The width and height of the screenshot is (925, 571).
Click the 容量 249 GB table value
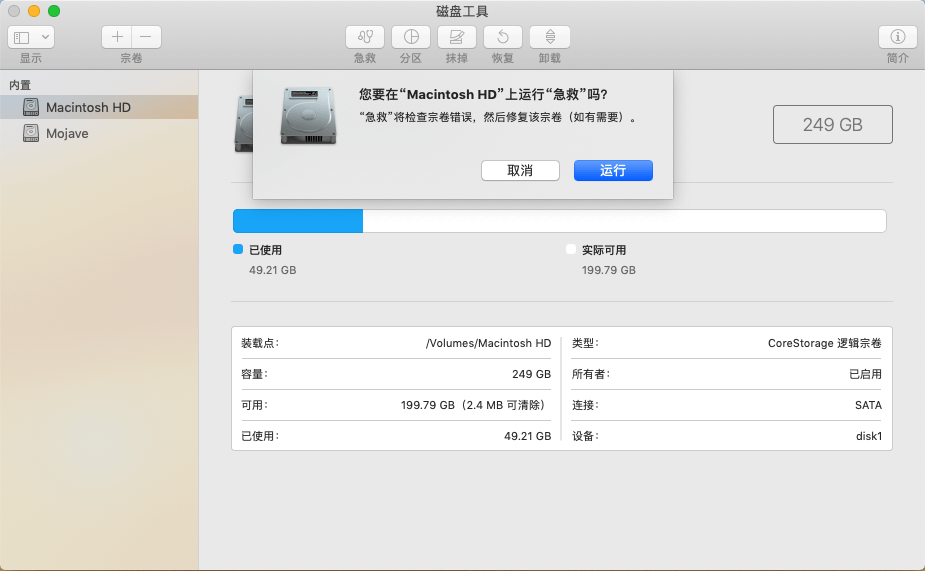click(x=531, y=374)
